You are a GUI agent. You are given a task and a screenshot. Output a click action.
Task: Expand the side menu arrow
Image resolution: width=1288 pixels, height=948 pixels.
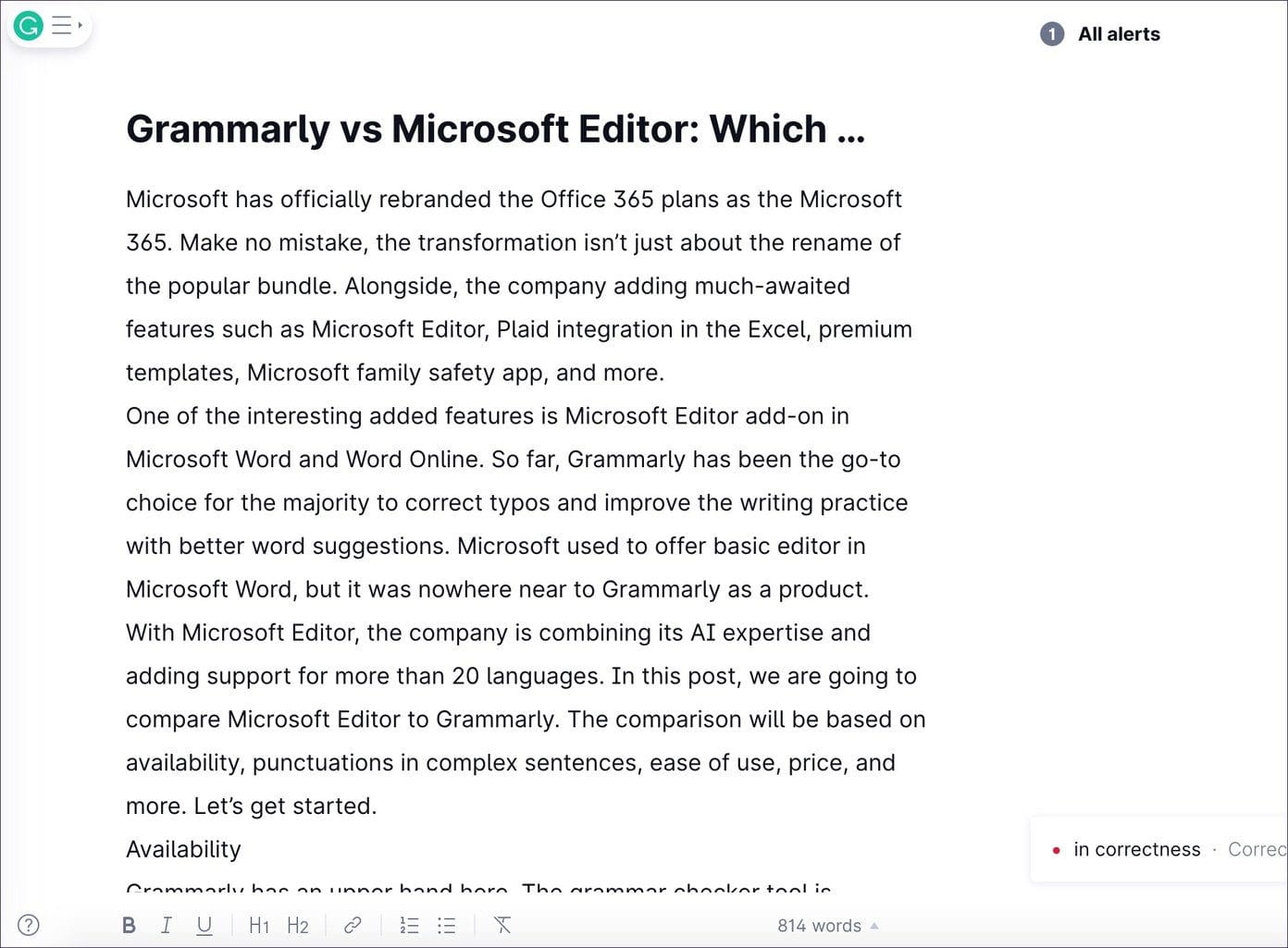click(80, 26)
